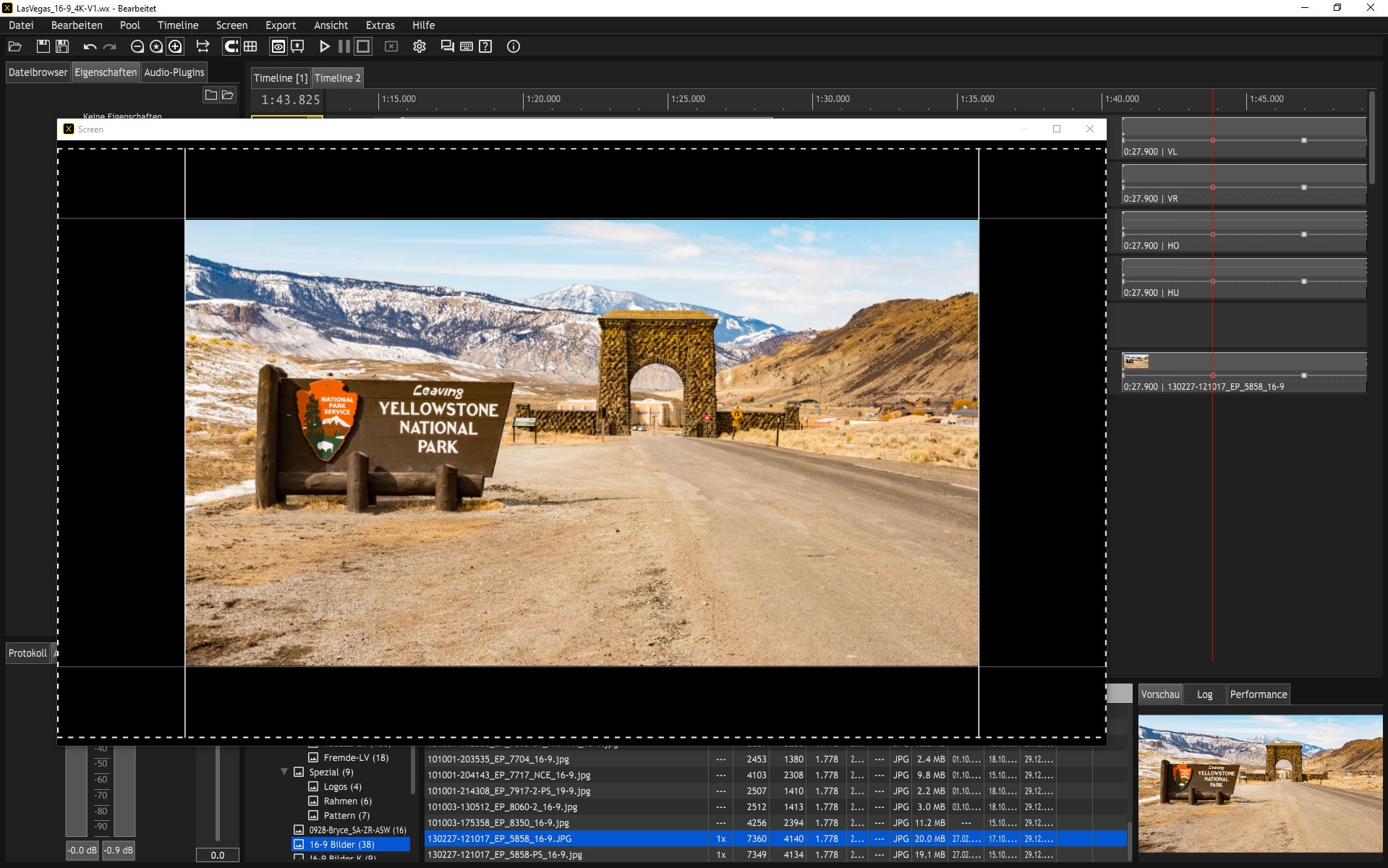Click the closed folder icon in Eigenschaften panel
Viewport: 1388px width, 868px height.
(x=210, y=95)
